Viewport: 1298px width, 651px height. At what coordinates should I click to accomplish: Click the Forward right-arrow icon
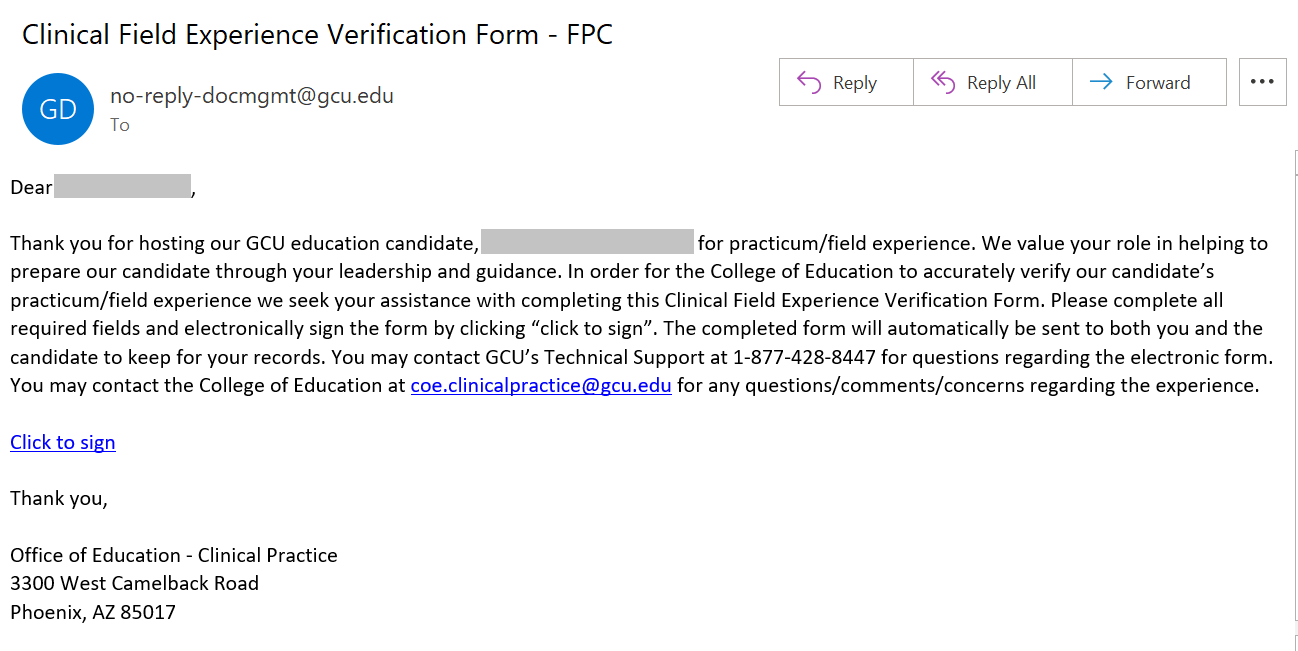tap(1101, 82)
